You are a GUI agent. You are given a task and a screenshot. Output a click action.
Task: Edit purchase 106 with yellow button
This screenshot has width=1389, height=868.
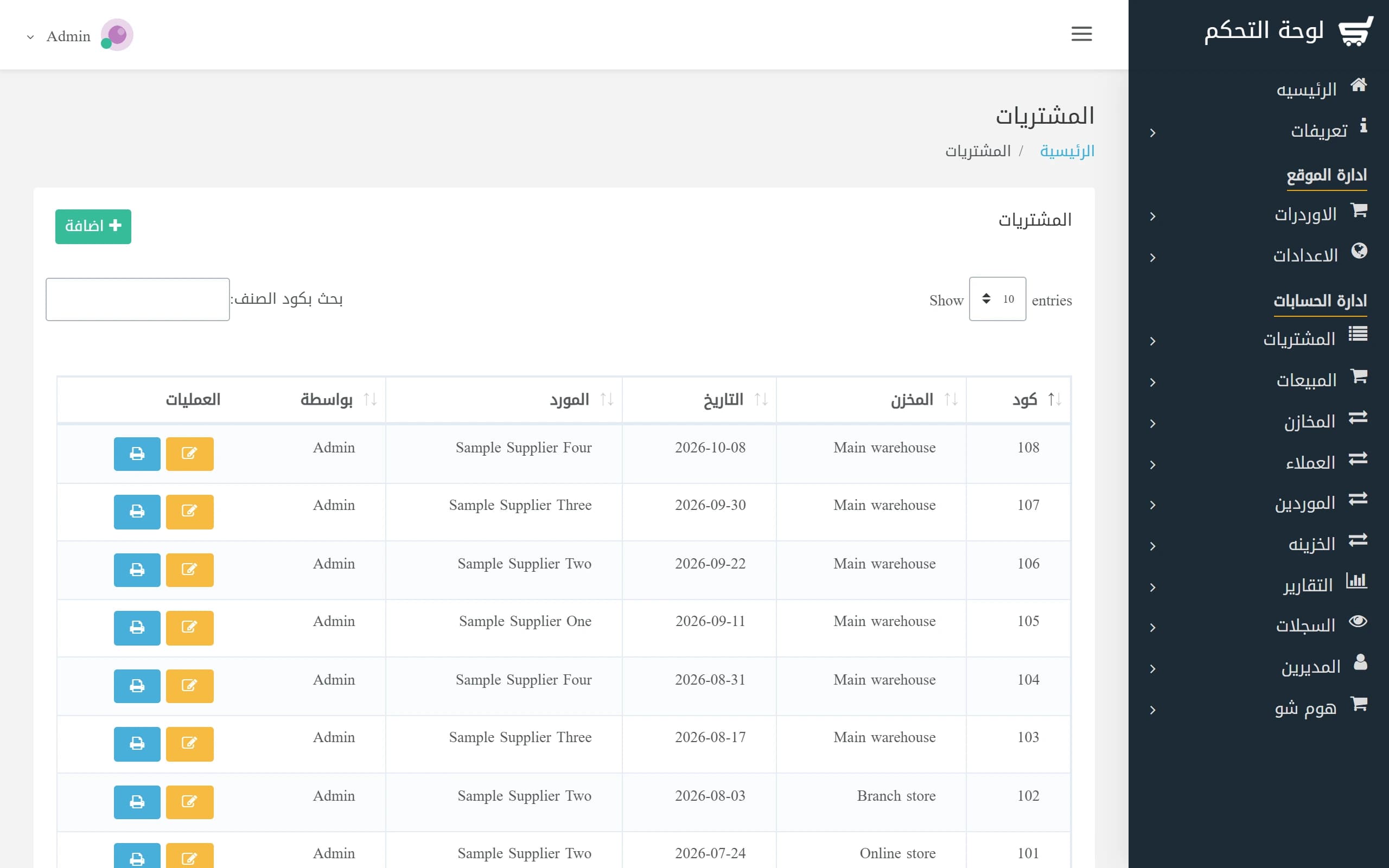coord(189,570)
